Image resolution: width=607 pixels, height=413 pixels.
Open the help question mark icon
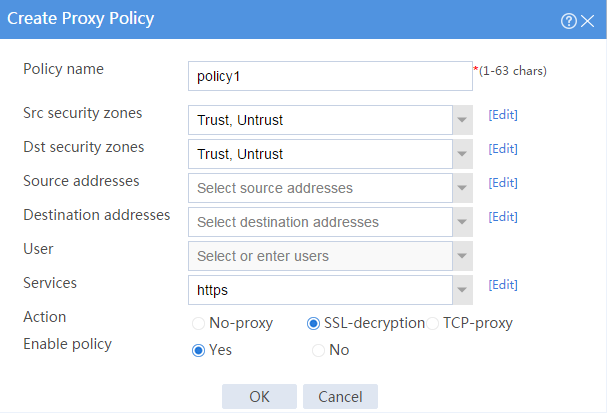(x=569, y=21)
